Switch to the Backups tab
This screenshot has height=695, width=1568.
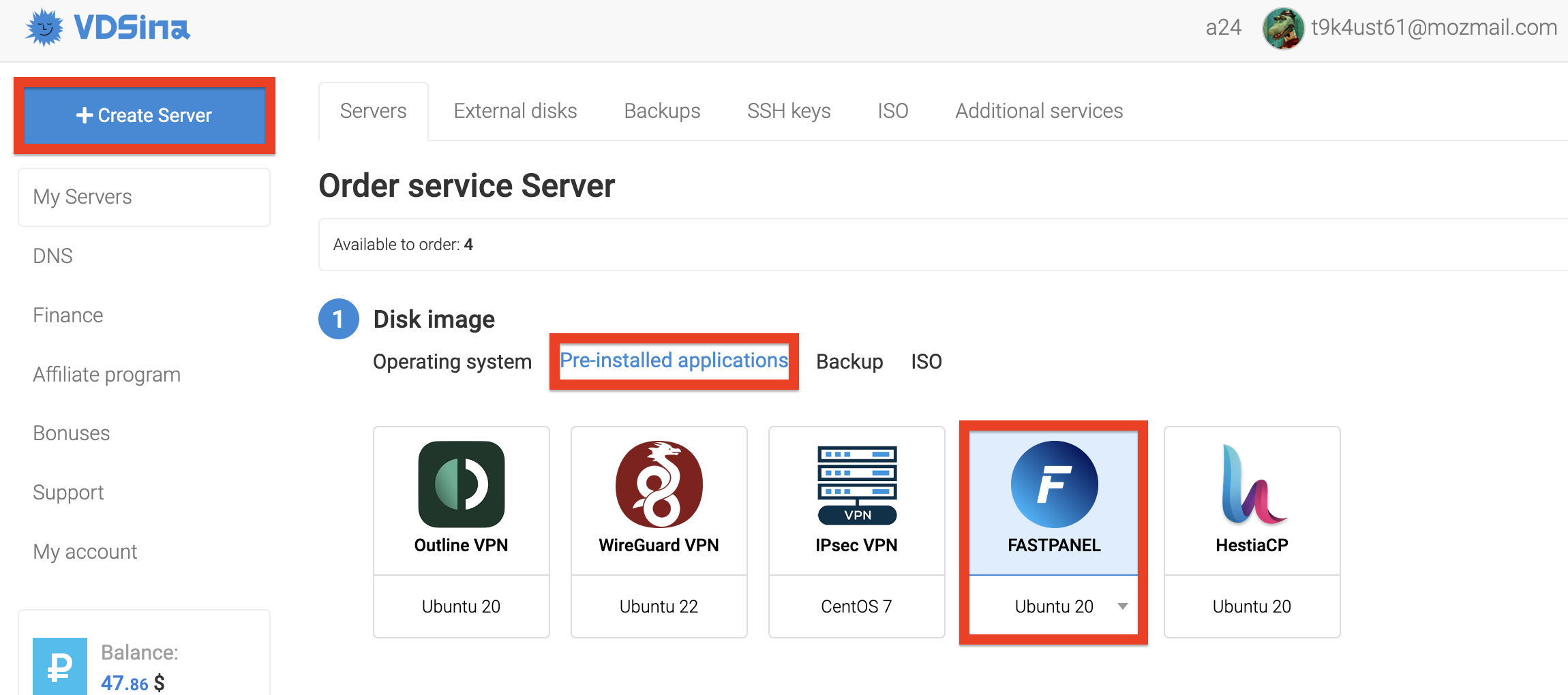click(x=663, y=111)
